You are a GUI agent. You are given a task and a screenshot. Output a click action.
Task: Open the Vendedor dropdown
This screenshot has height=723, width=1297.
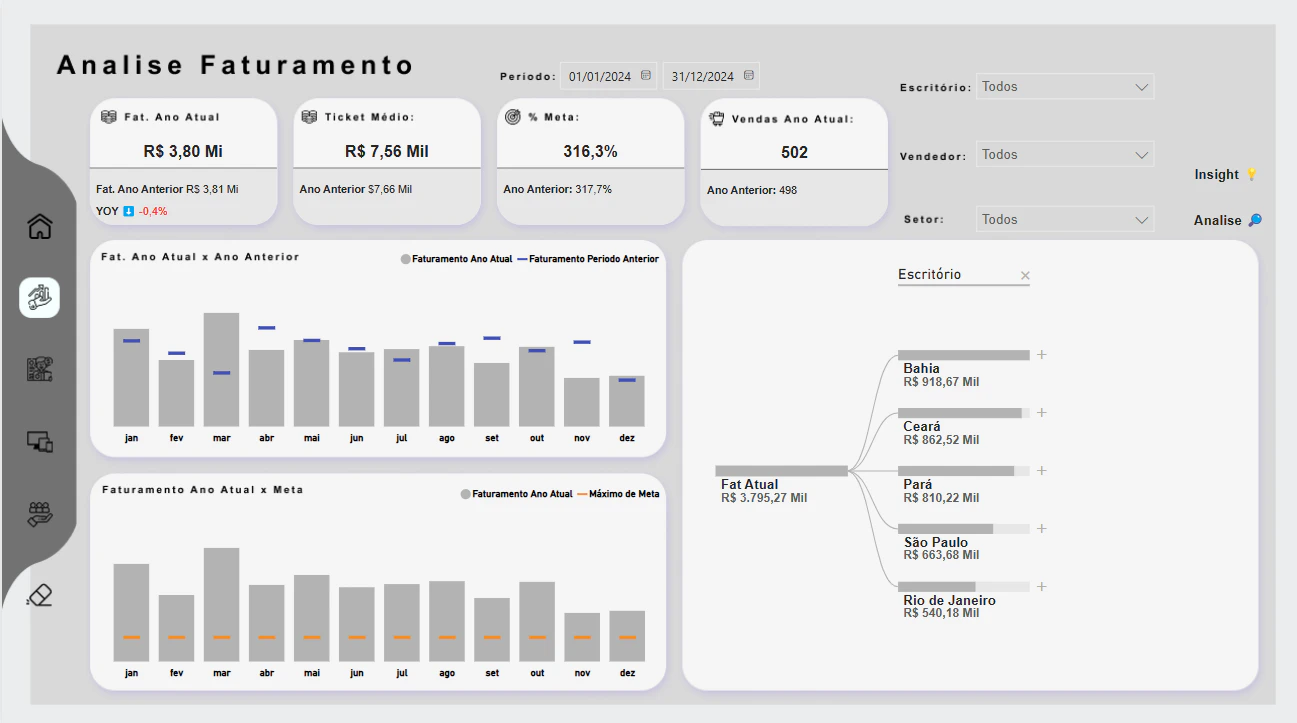click(1065, 155)
